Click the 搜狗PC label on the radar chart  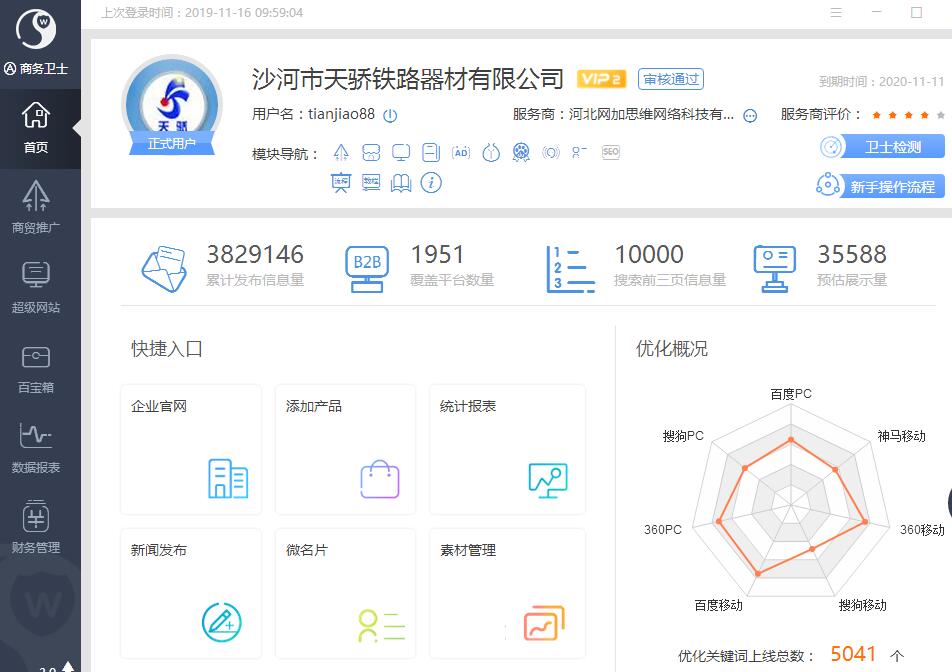point(683,436)
